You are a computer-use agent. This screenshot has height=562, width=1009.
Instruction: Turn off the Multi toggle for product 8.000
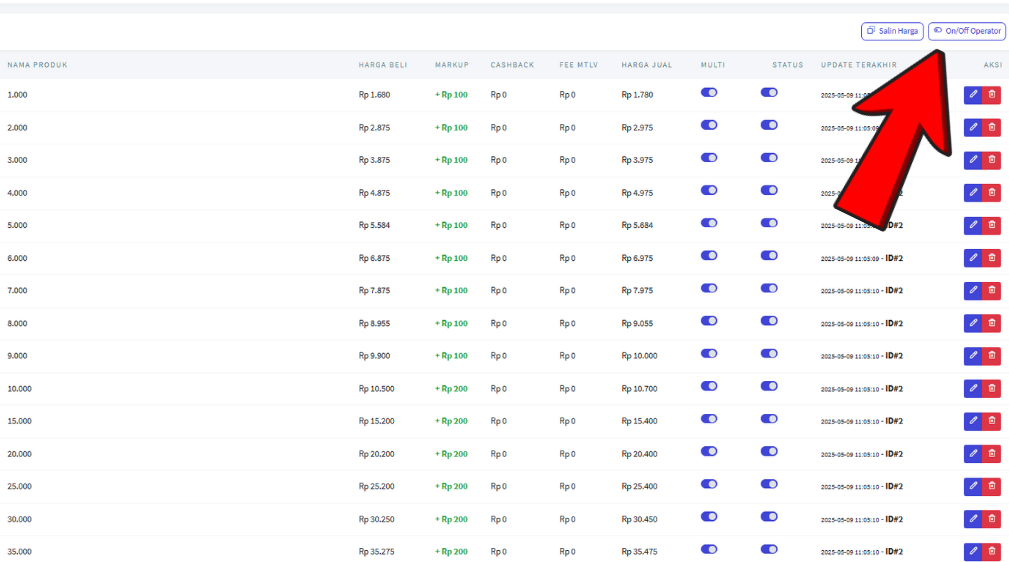(x=709, y=321)
